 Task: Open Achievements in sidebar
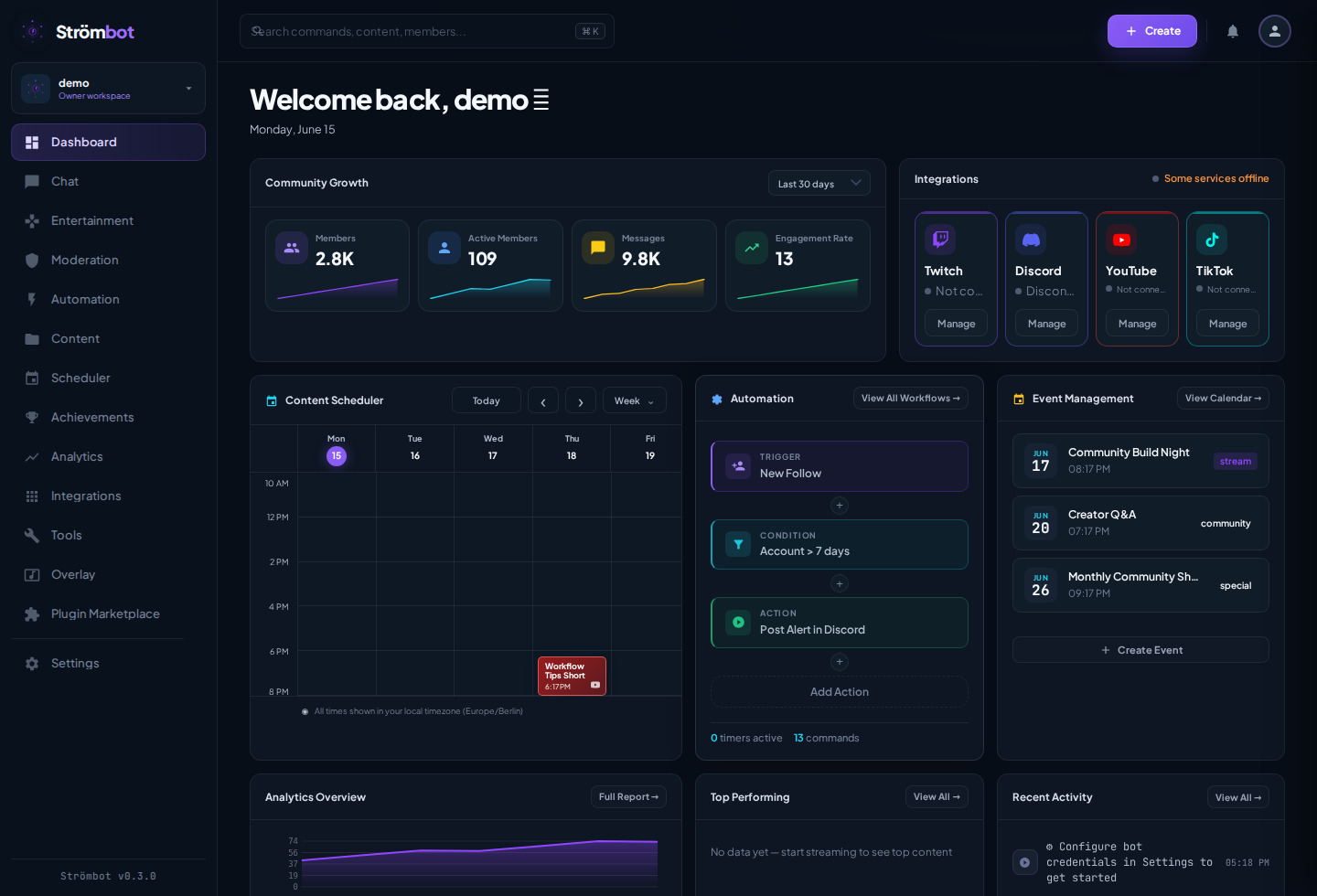pos(108,417)
